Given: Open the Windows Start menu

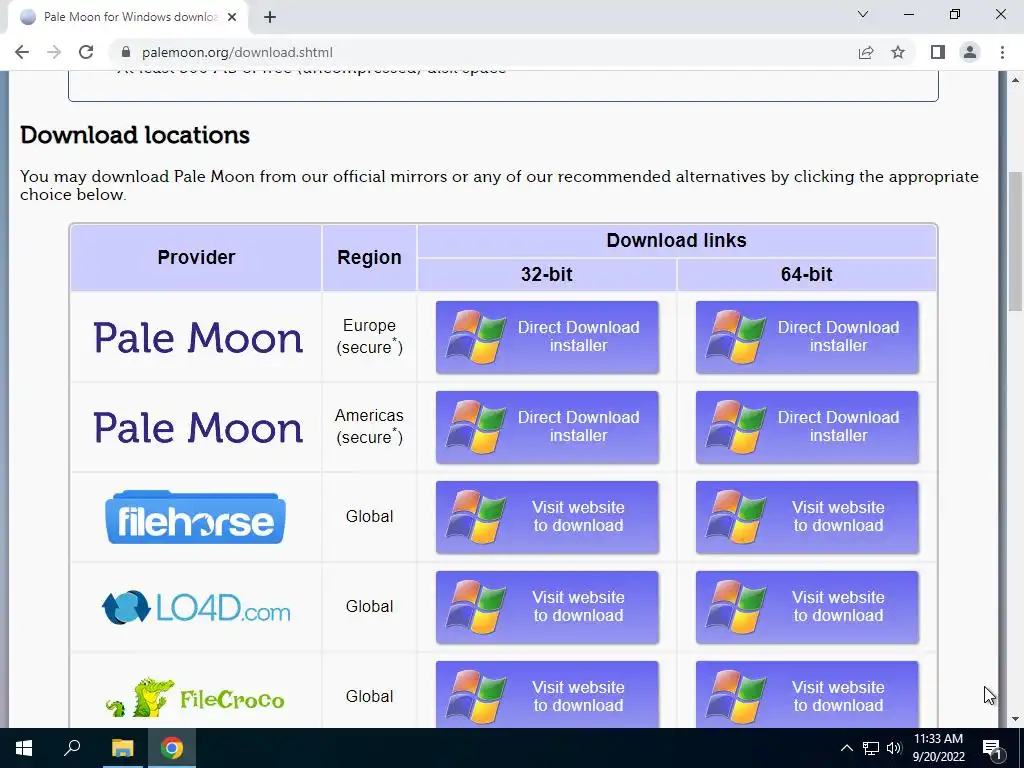Looking at the screenshot, I should pyautogui.click(x=24, y=748).
